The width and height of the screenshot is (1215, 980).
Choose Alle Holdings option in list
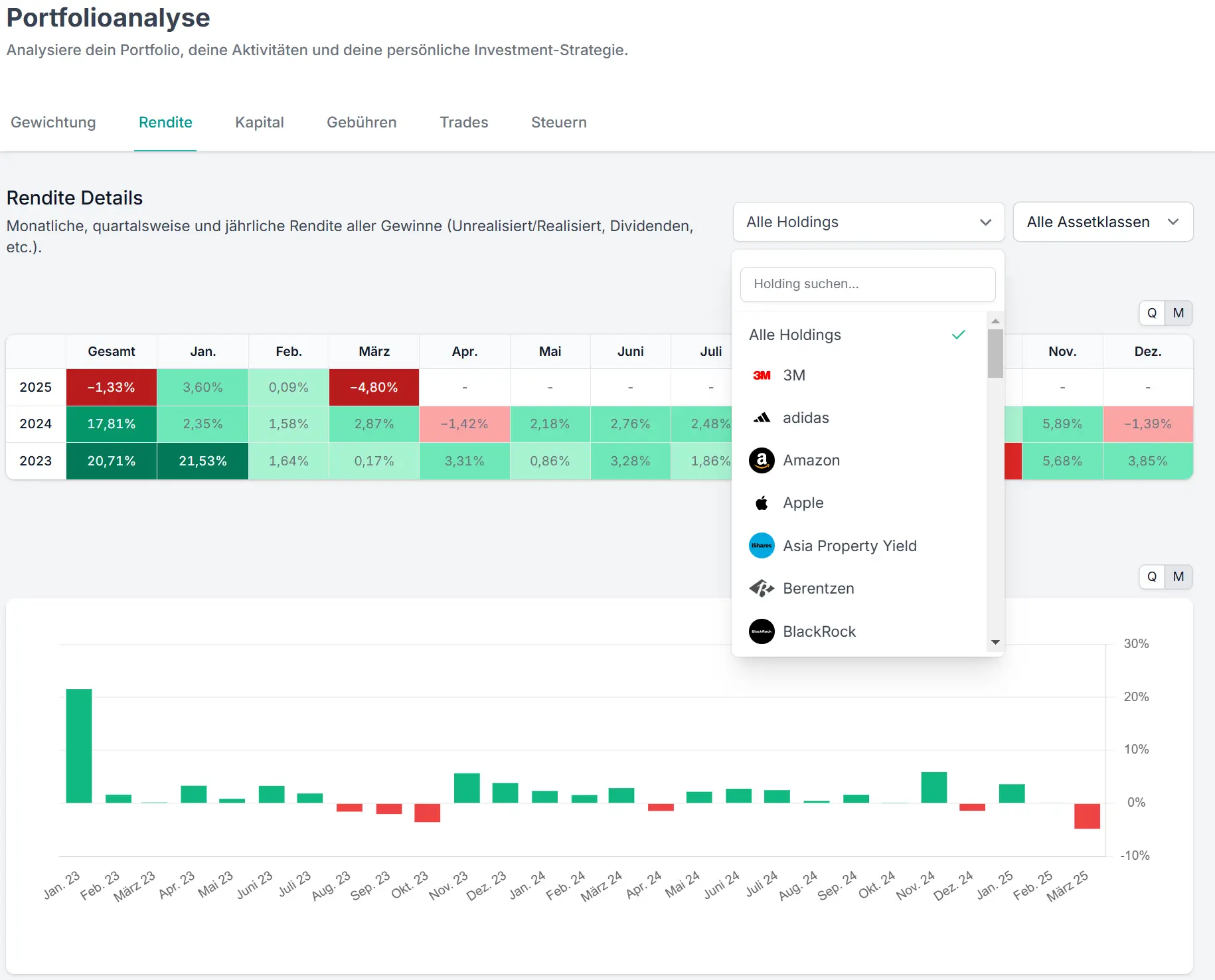[x=859, y=335]
